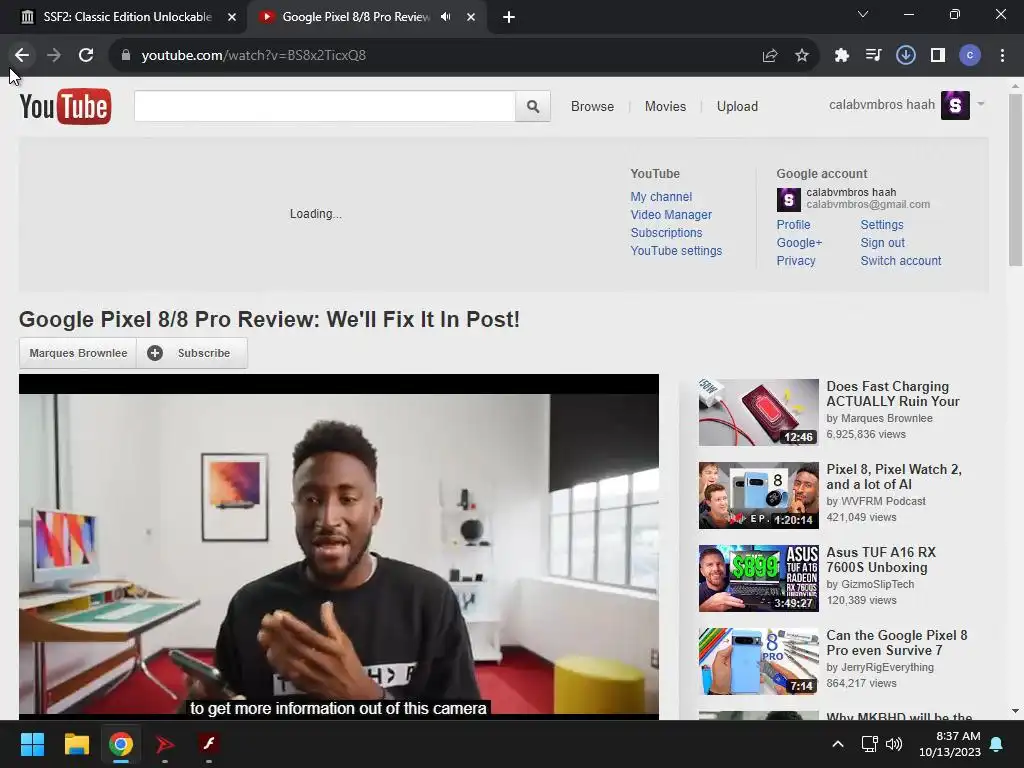
Task: Subscribe to the channel with the Subscribe button
Action: (192, 353)
